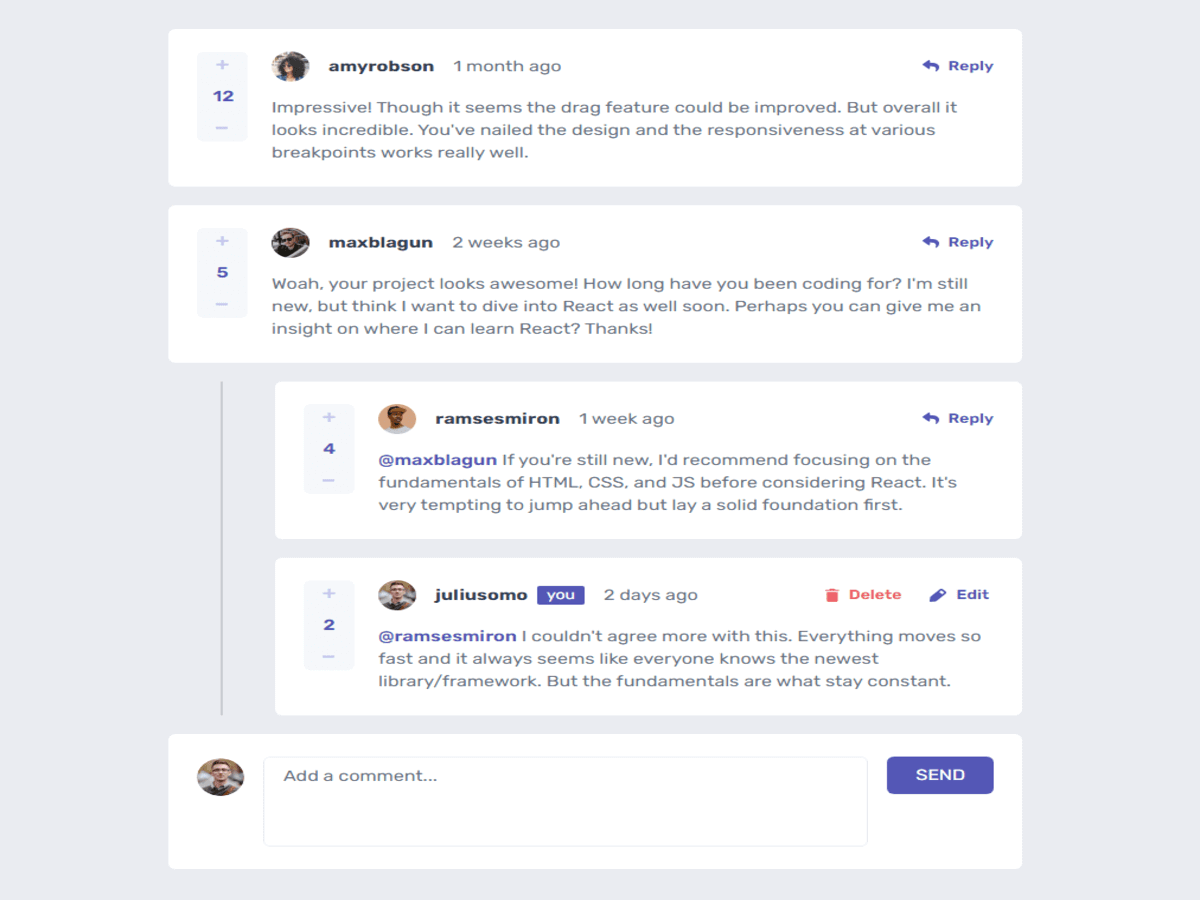Click the @ramsesmiron mention link

coord(448,636)
